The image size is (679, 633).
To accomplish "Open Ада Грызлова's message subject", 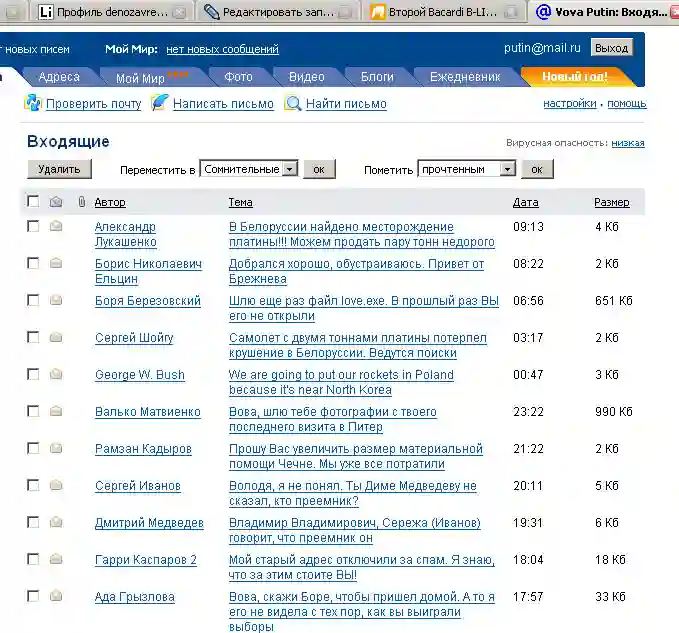I will coord(362,611).
